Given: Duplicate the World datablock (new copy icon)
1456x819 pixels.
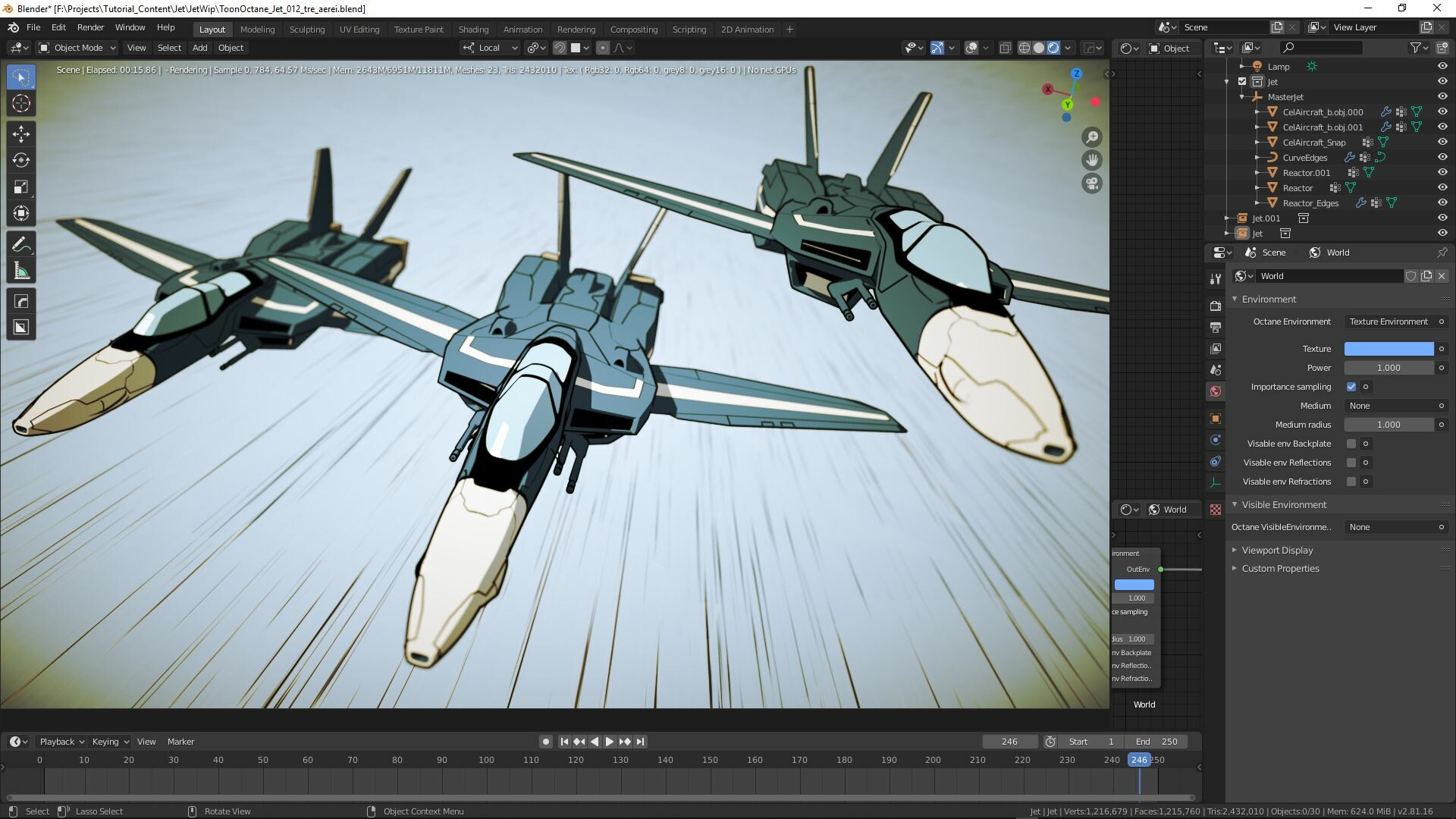Looking at the screenshot, I should [1426, 276].
